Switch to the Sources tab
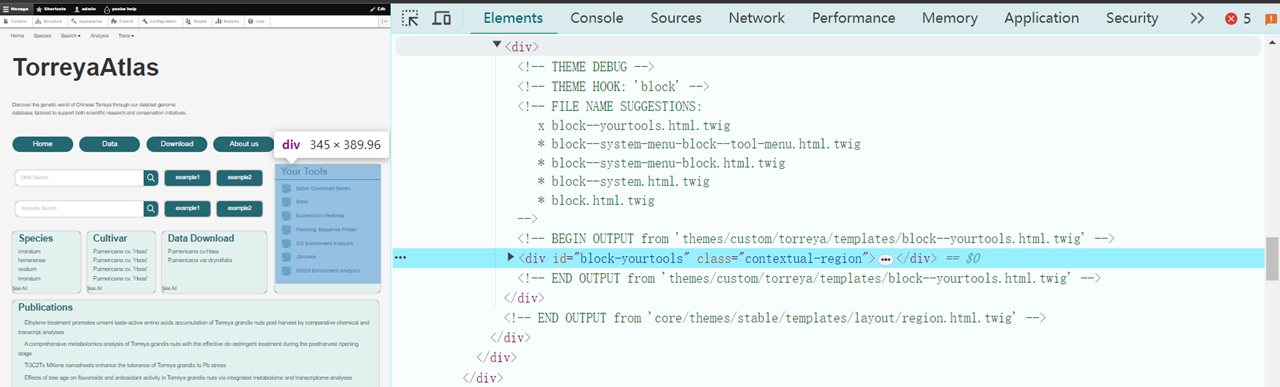The image size is (1280, 387). 676,18
